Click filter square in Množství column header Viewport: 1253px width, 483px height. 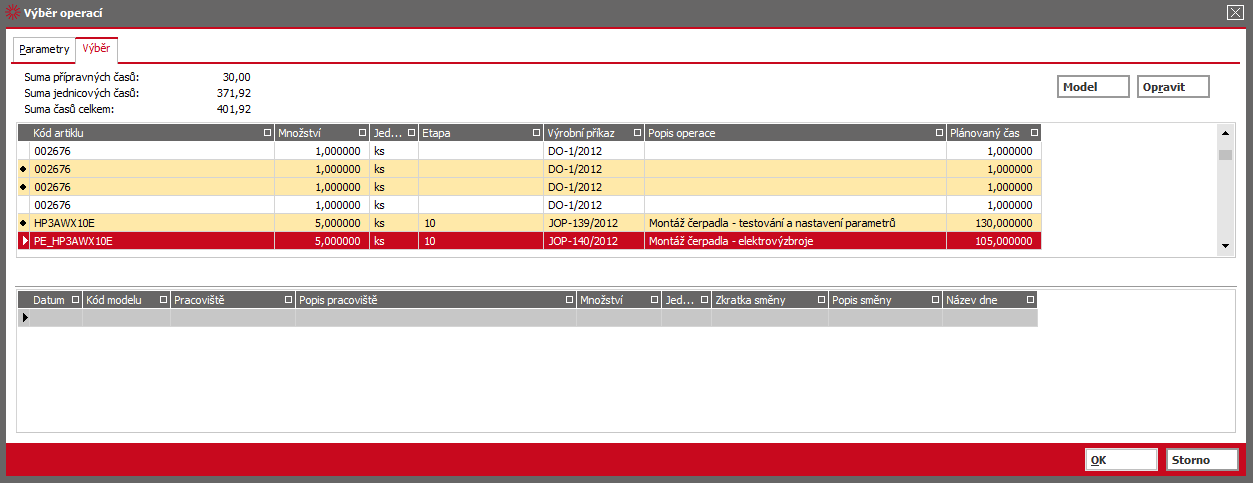click(x=361, y=133)
